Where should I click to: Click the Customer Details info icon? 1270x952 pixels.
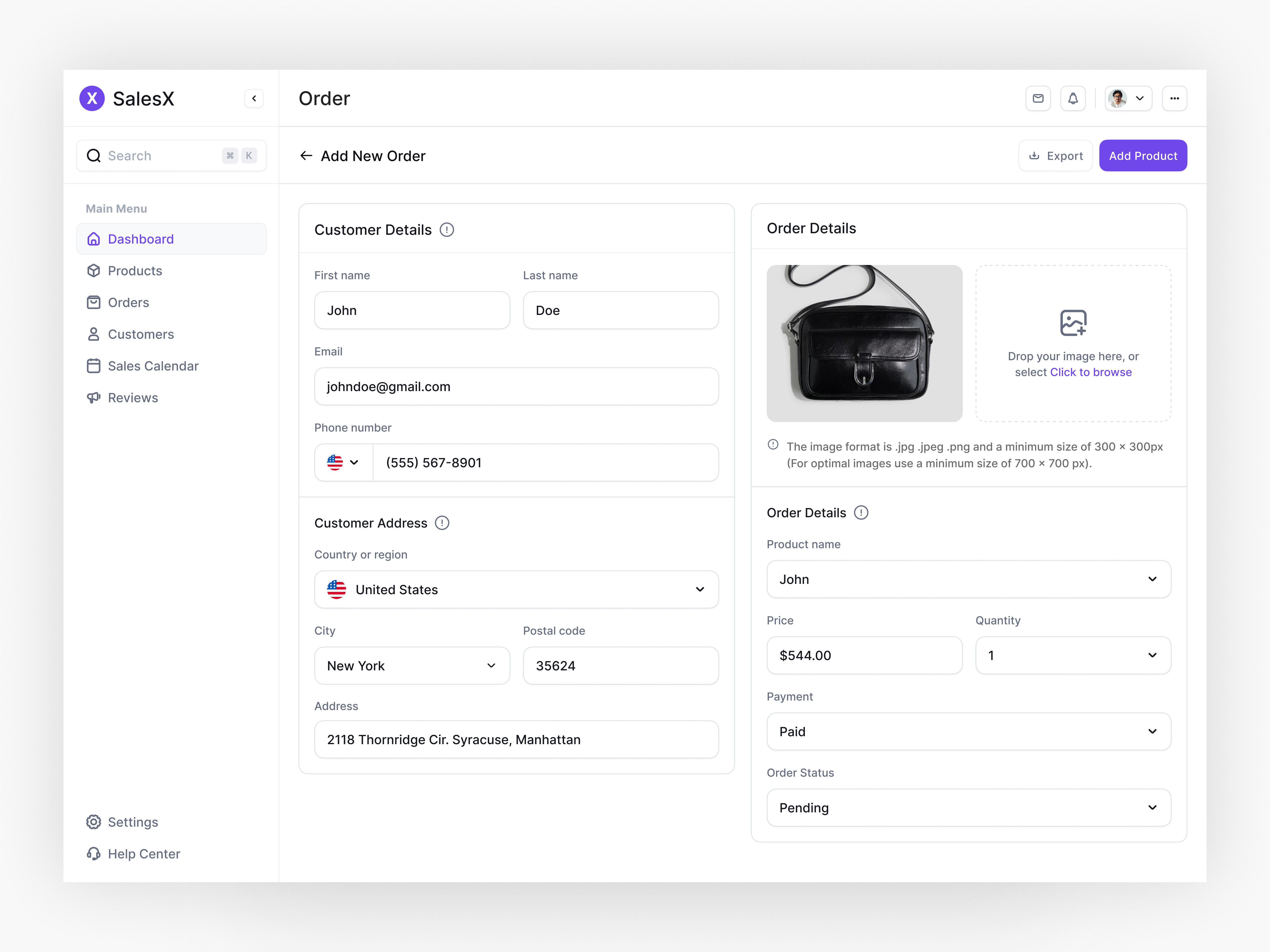pos(447,230)
